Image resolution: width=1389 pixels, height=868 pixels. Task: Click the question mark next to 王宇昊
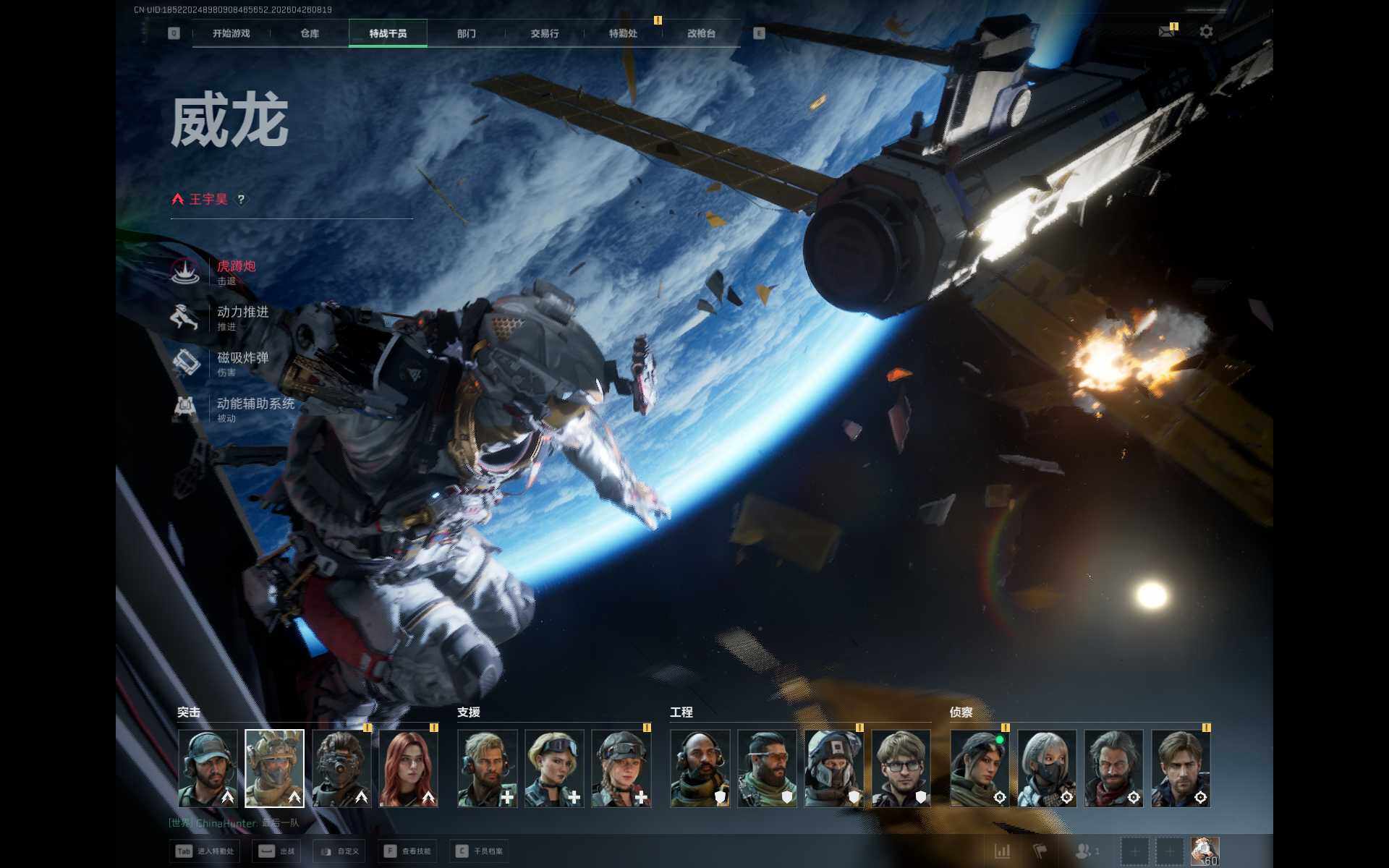click(241, 200)
